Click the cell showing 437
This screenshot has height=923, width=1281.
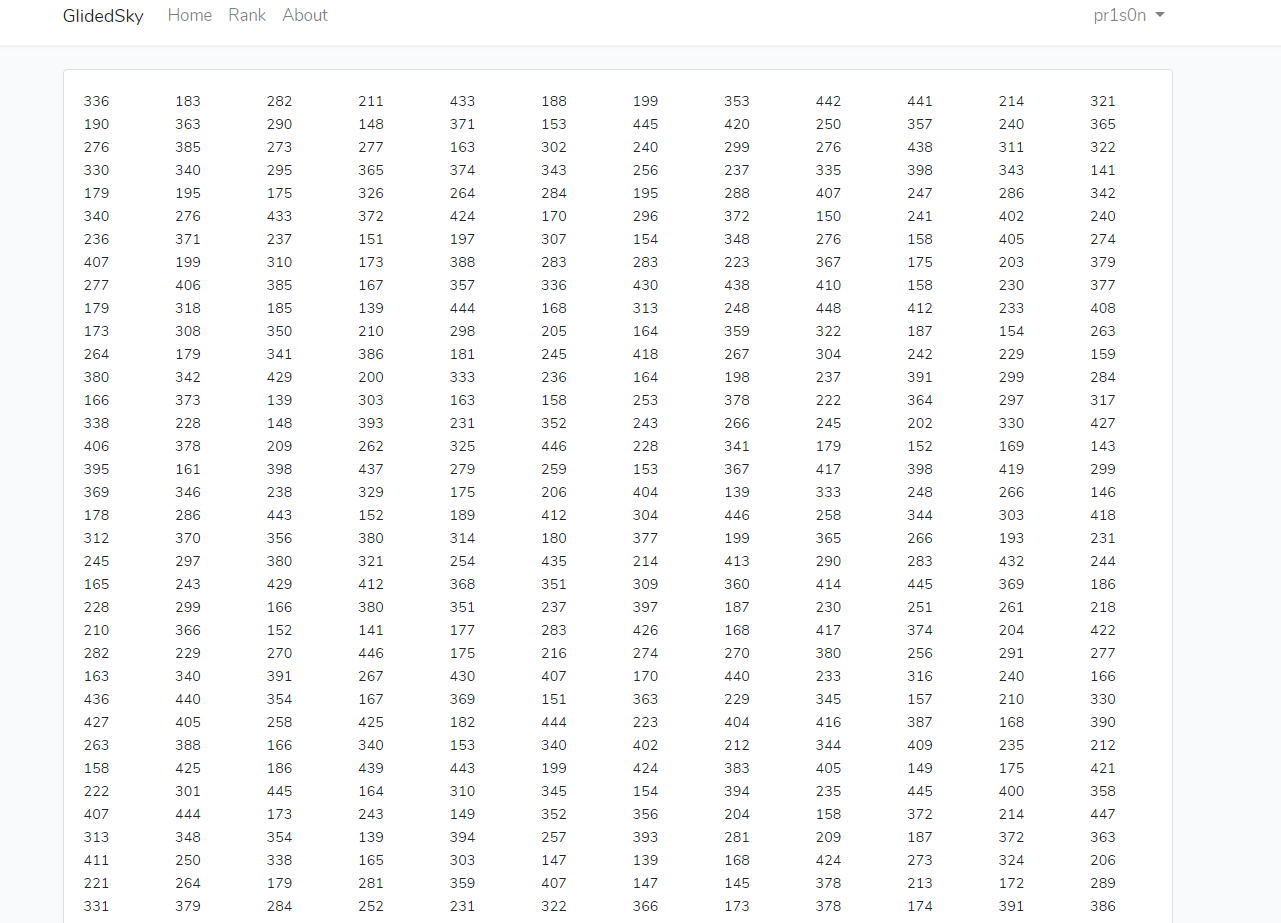(371, 469)
